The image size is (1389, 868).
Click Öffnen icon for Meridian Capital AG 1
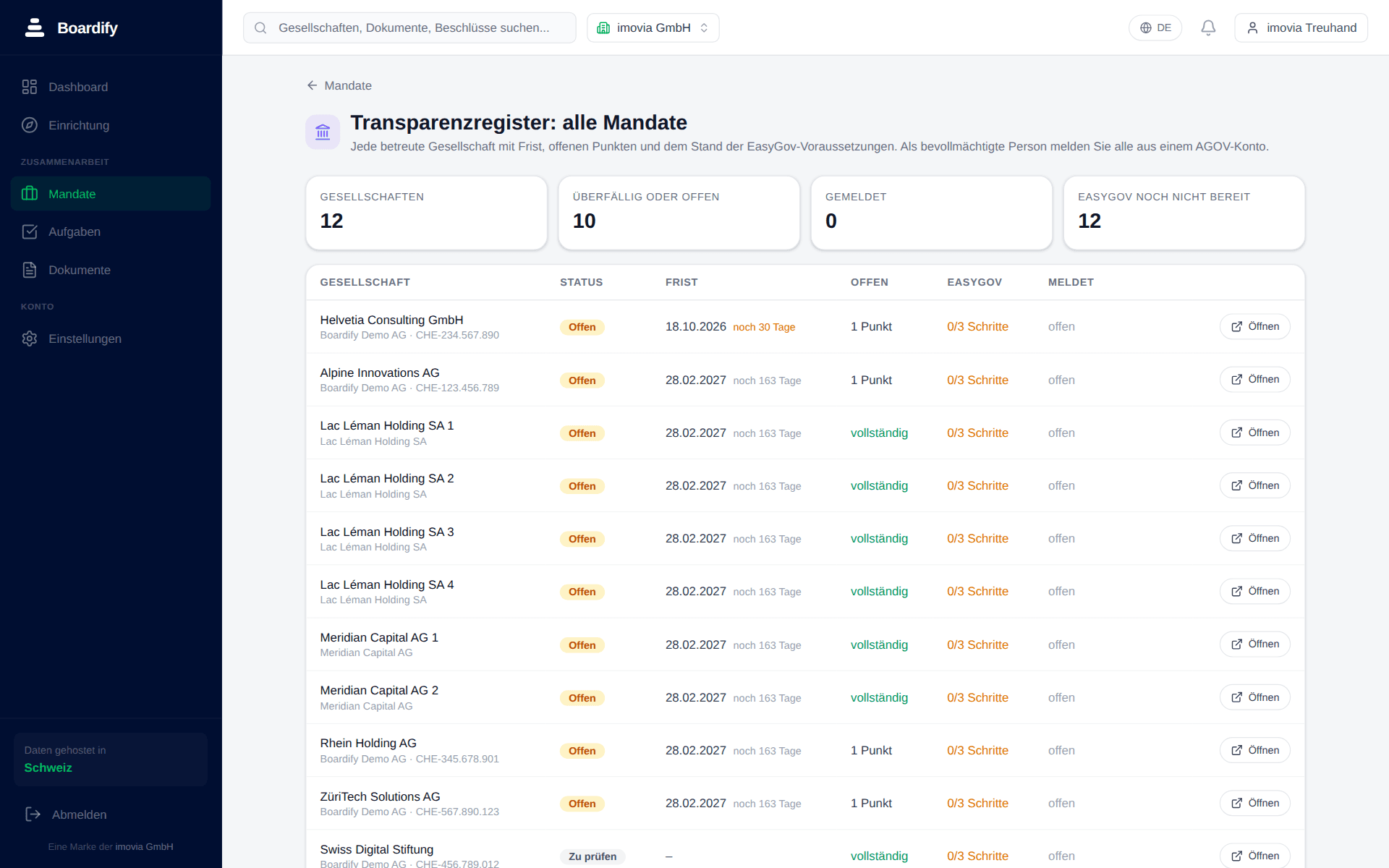click(1237, 644)
